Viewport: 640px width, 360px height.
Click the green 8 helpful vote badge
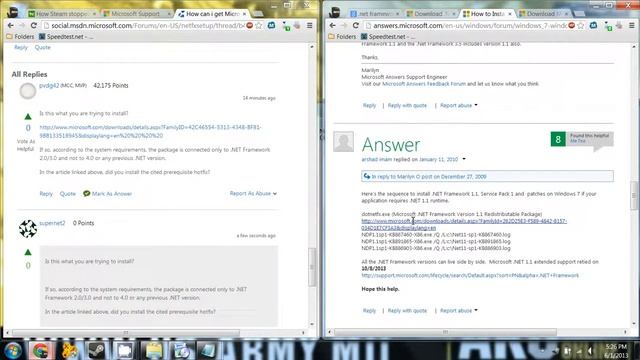(558, 139)
